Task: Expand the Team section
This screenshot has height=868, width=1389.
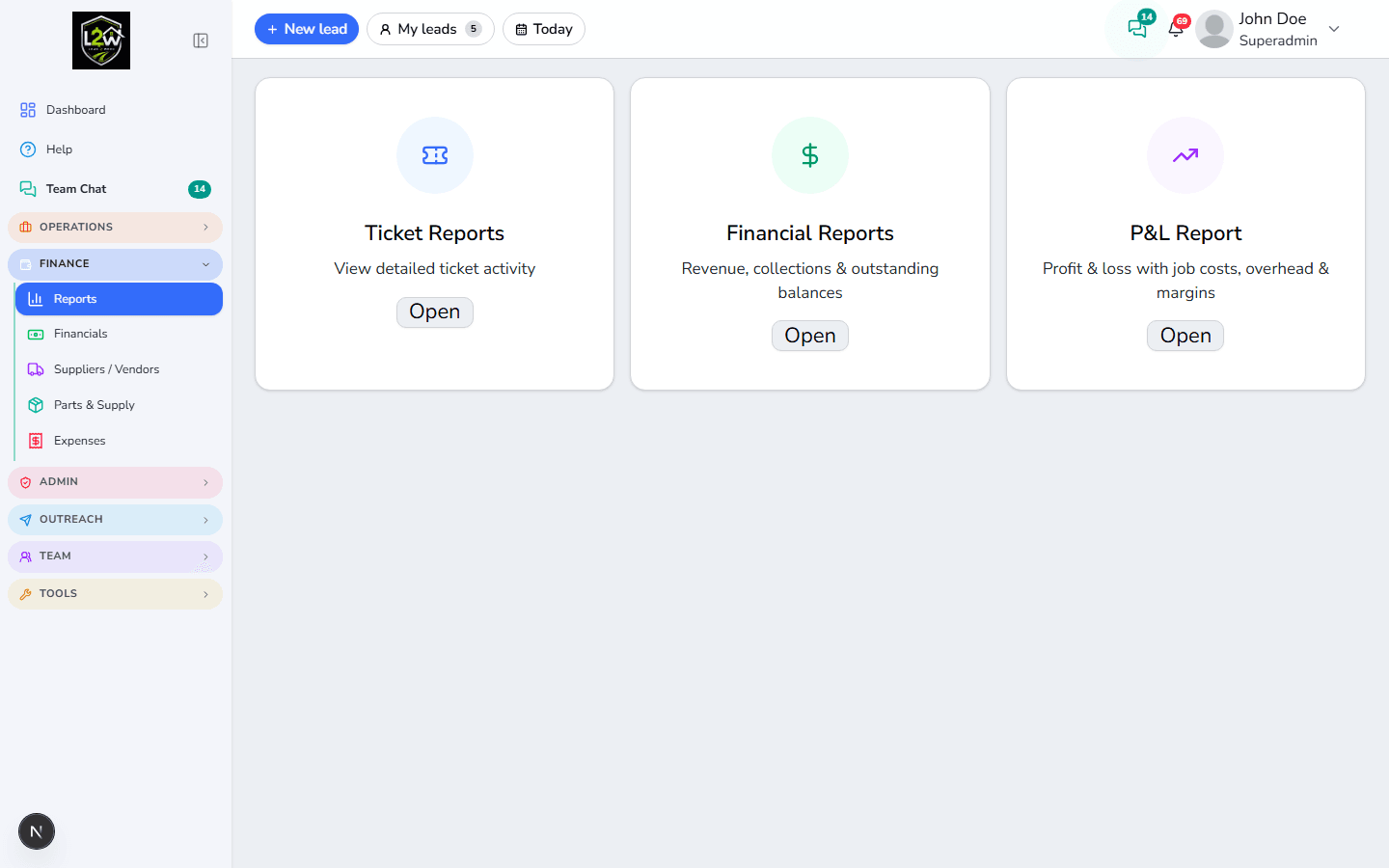Action: [116, 556]
